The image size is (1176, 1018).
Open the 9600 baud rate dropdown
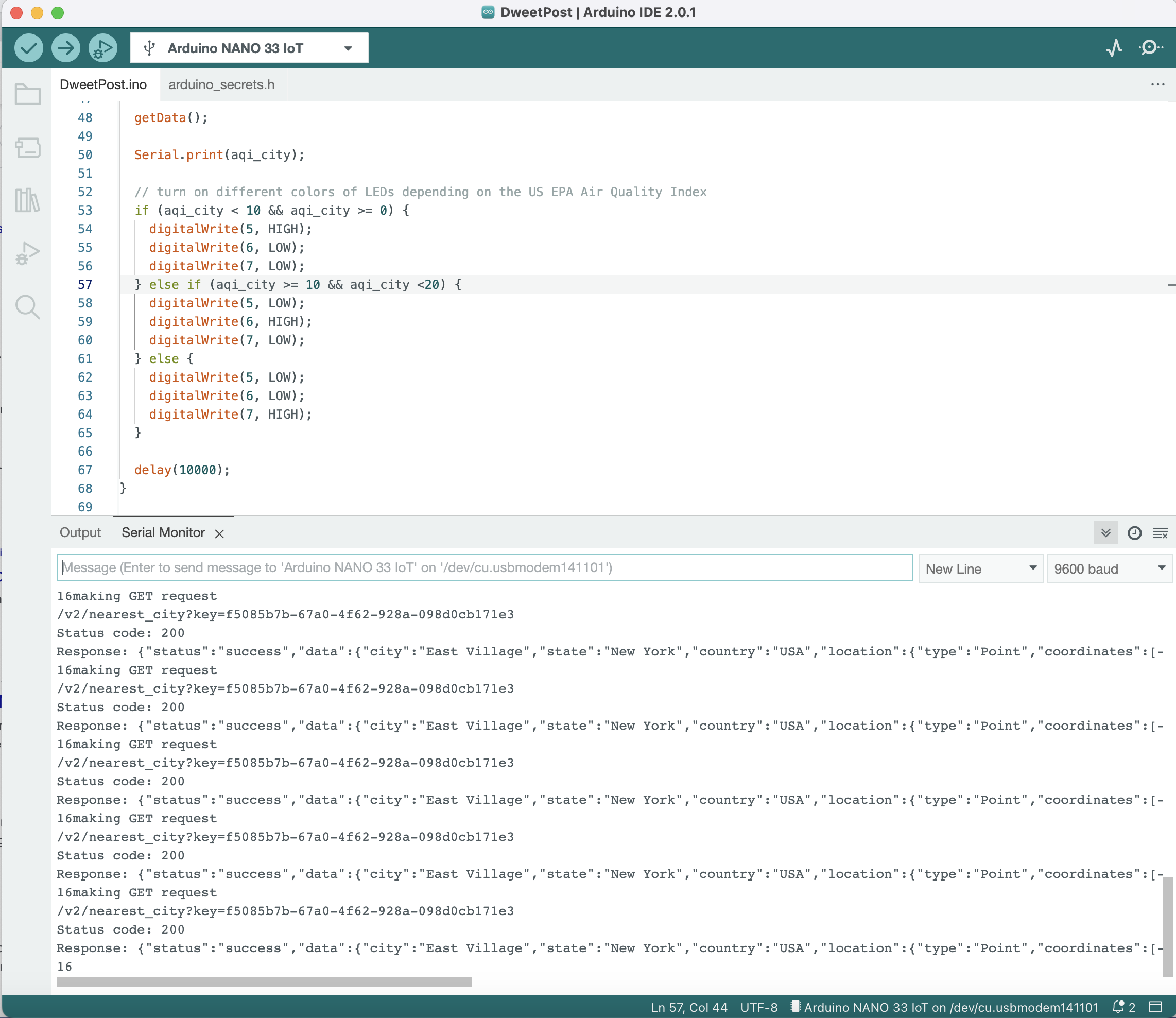tap(1109, 568)
